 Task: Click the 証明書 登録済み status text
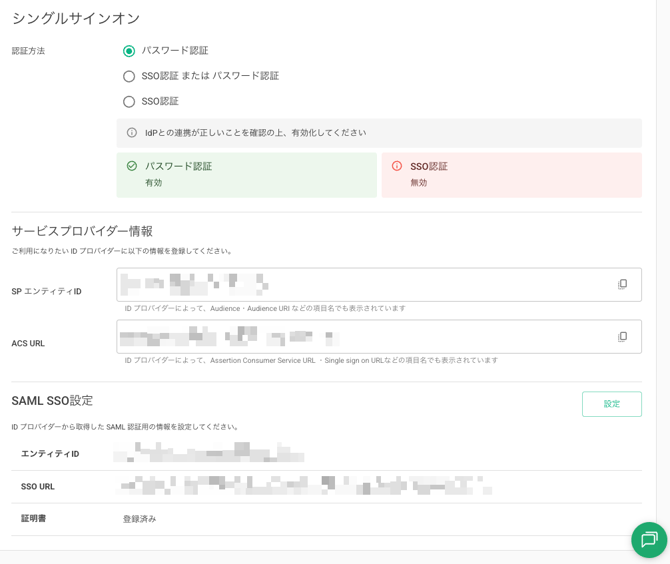[x=140, y=519]
